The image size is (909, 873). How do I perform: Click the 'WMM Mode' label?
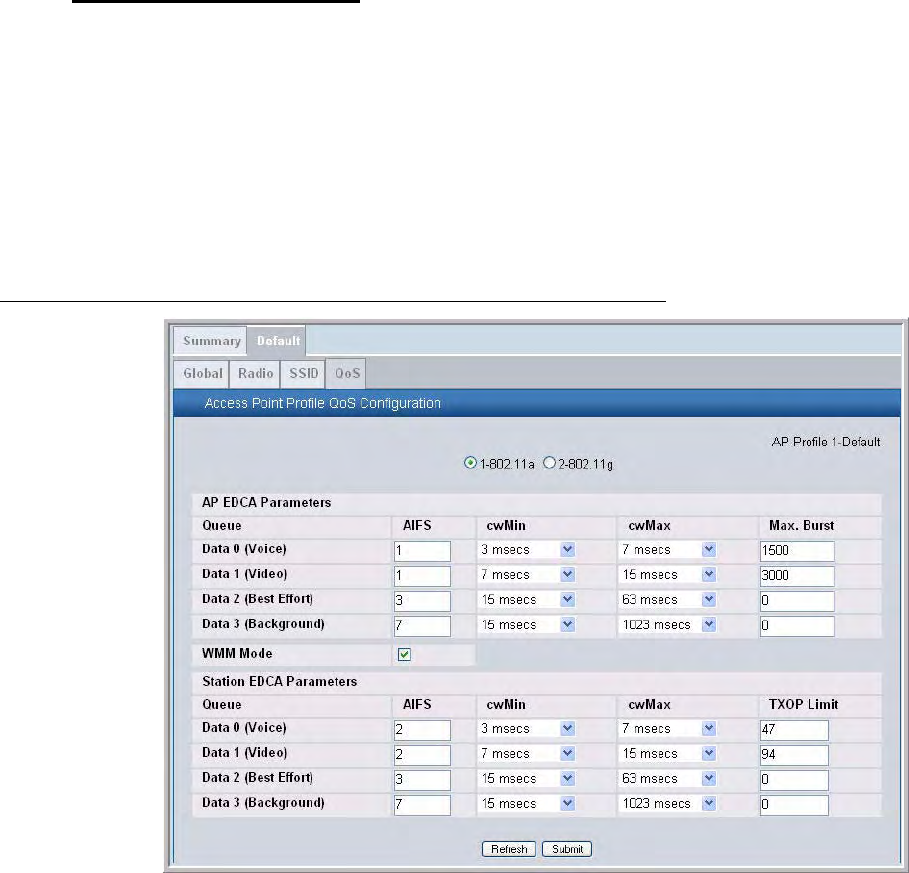click(x=237, y=654)
